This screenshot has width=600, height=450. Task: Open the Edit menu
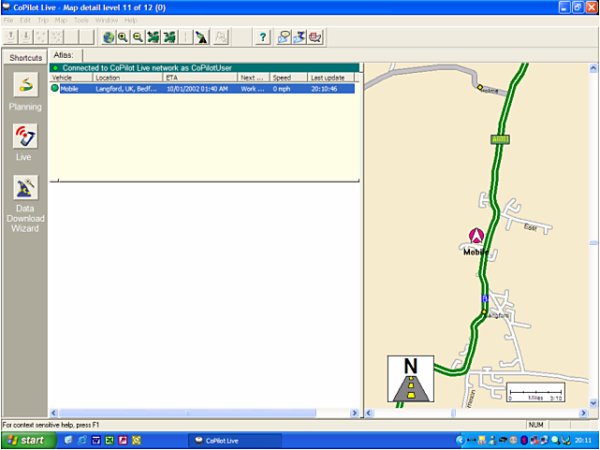tap(25, 20)
